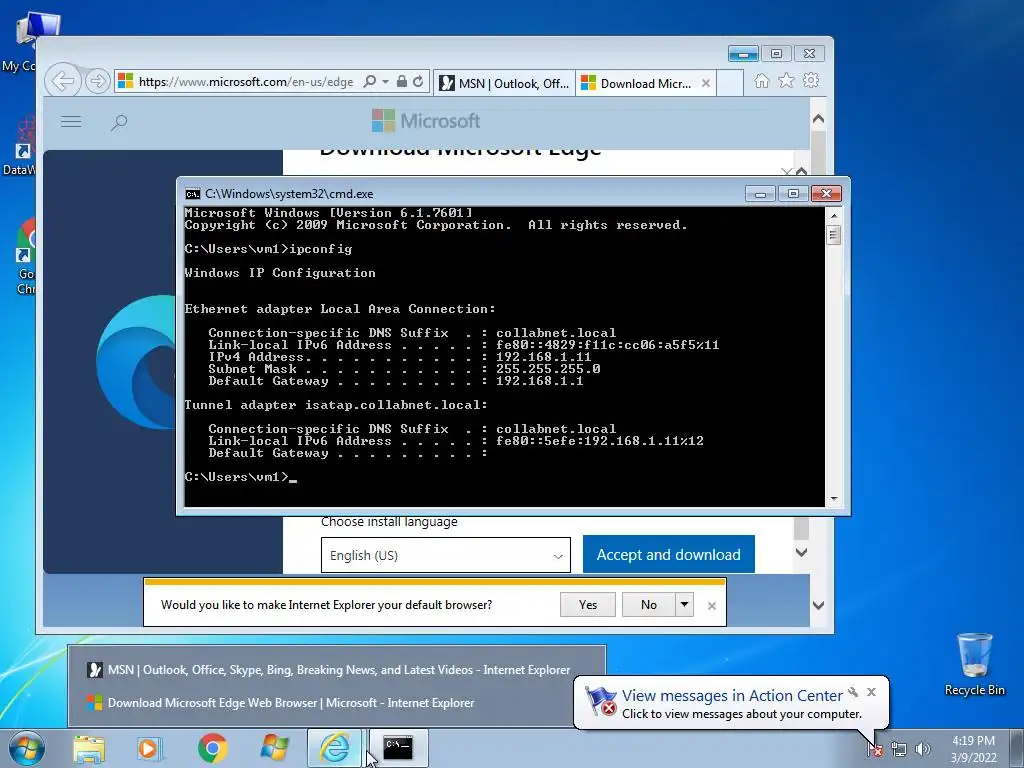The image size is (1024, 768).
Task: Click Internet Explorer page scroll up arrow
Action: tap(818, 120)
